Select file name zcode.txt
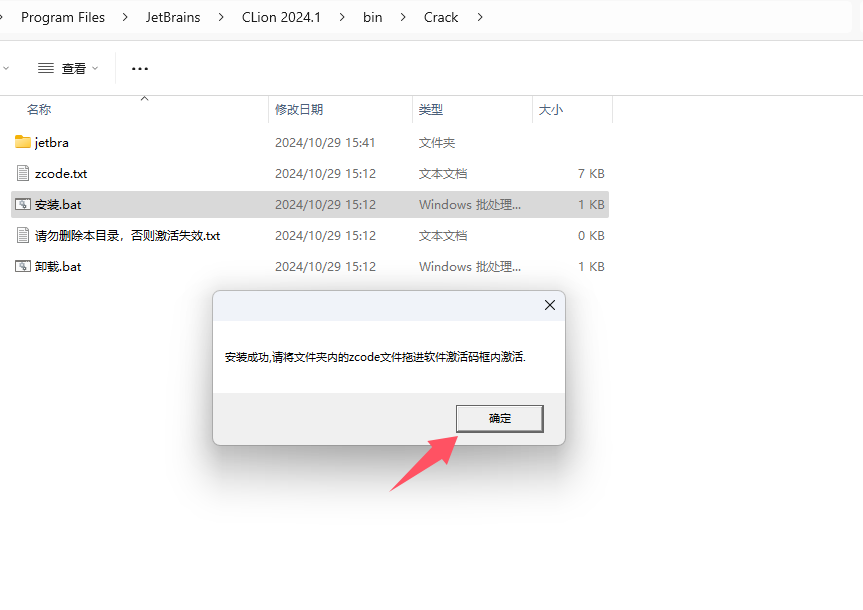The height and width of the screenshot is (610, 863). click(61, 173)
